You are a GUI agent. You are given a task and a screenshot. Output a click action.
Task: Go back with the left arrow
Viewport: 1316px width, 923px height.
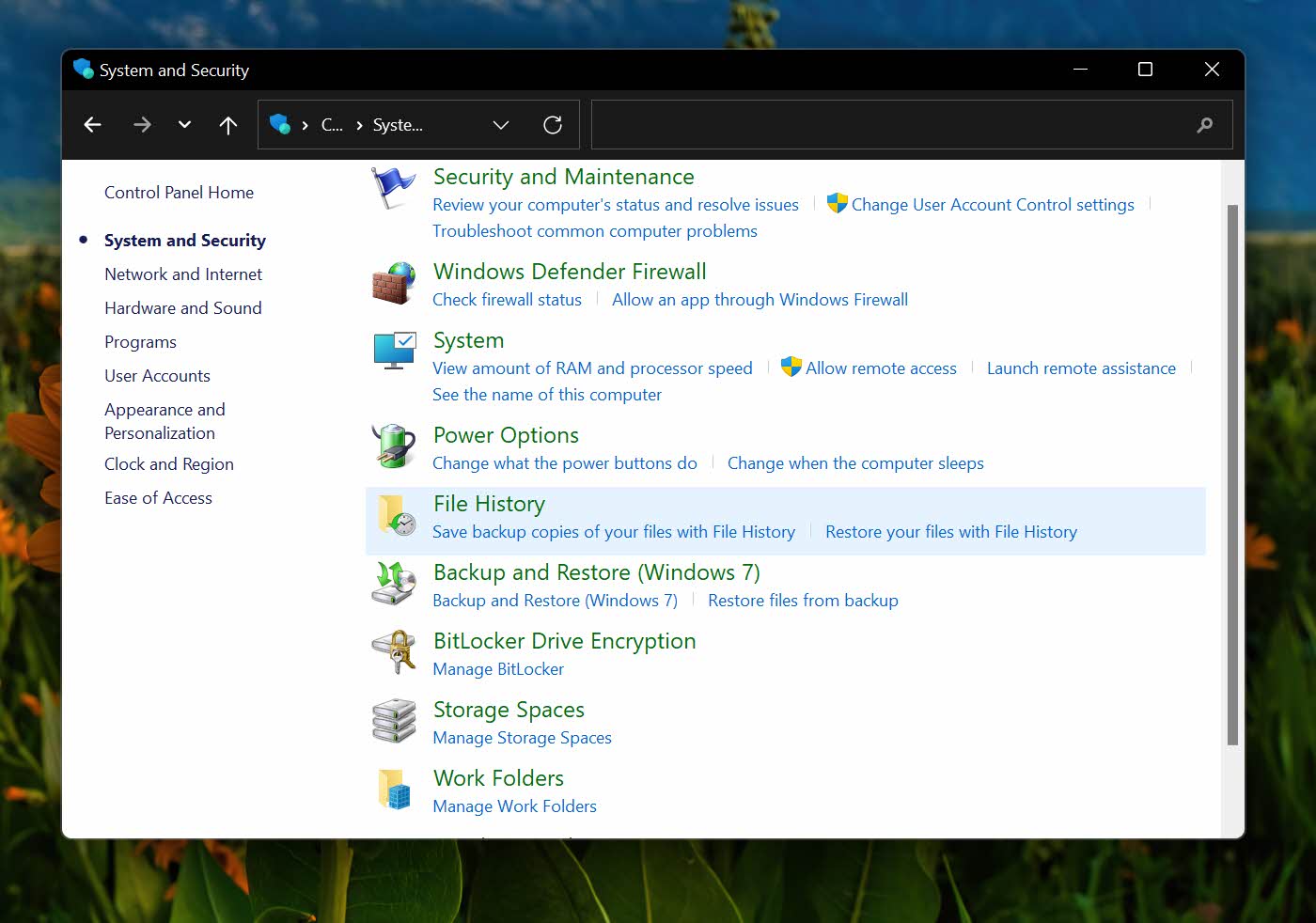92,125
